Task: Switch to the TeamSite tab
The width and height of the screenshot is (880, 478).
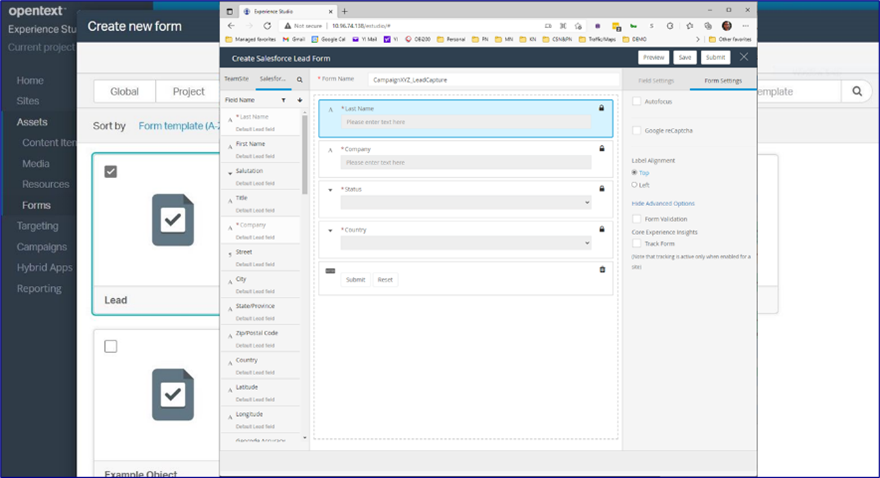Action: 236,79
